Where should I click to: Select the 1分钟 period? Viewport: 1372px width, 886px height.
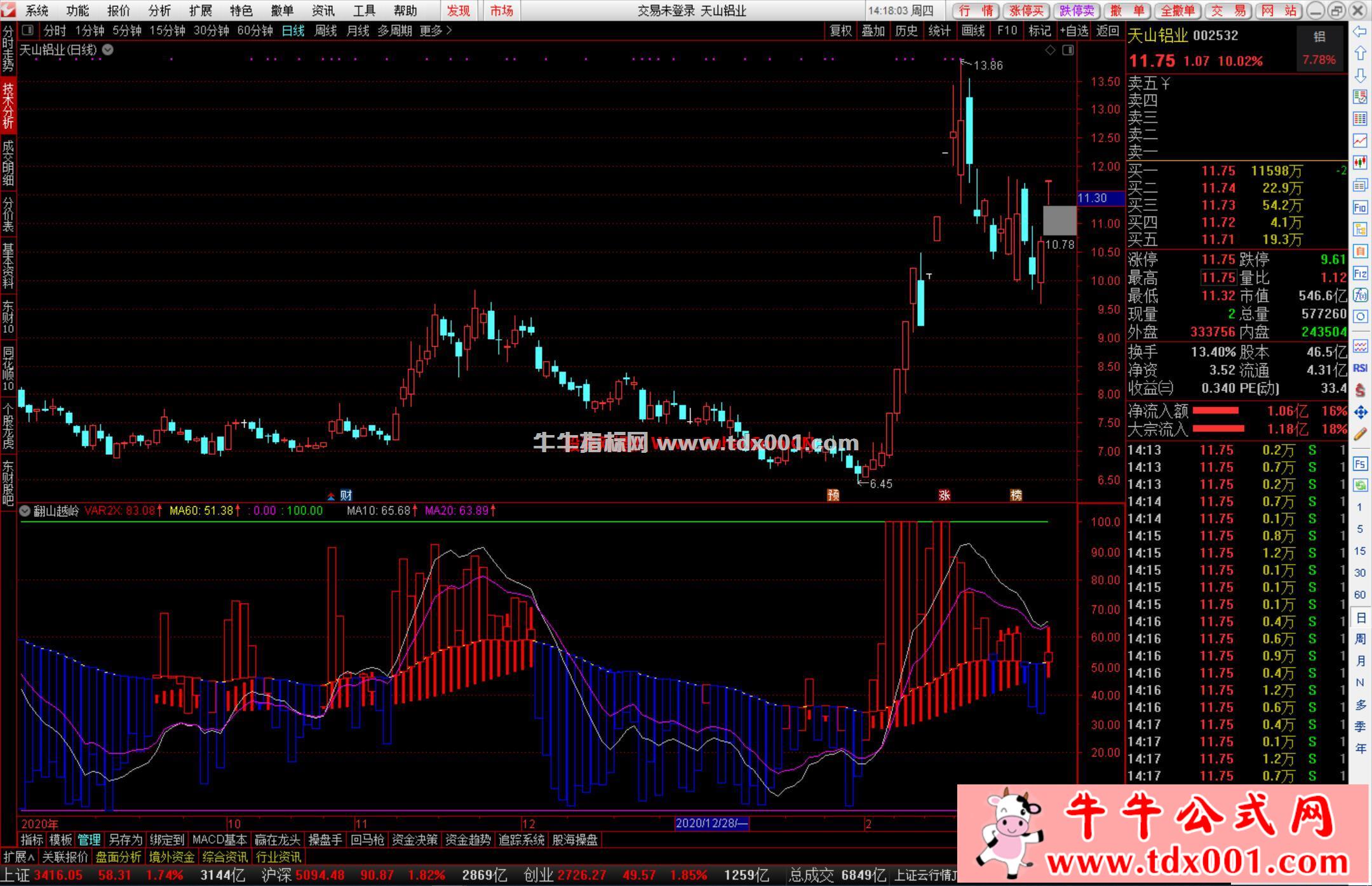tap(89, 30)
